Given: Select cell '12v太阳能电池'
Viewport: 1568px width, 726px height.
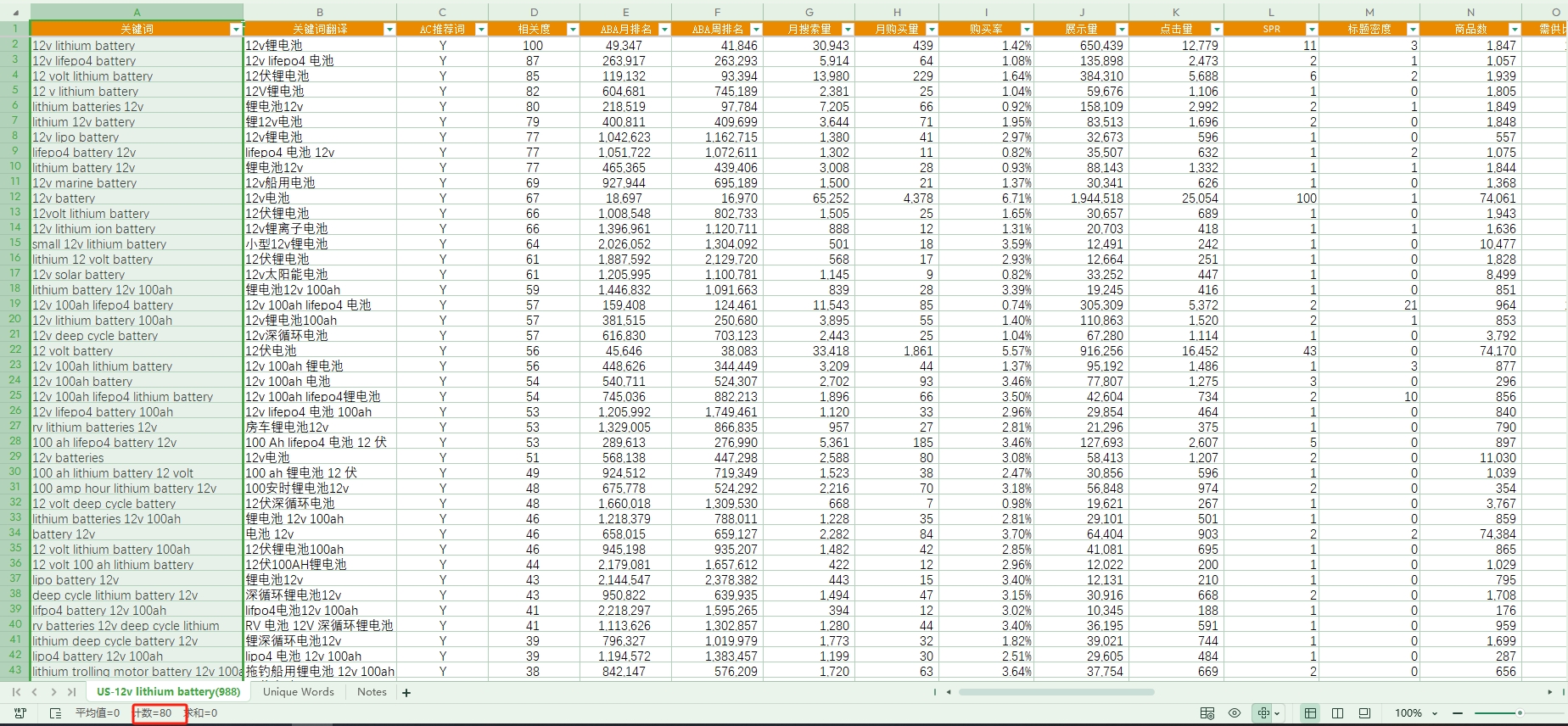Looking at the screenshot, I should pos(320,275).
